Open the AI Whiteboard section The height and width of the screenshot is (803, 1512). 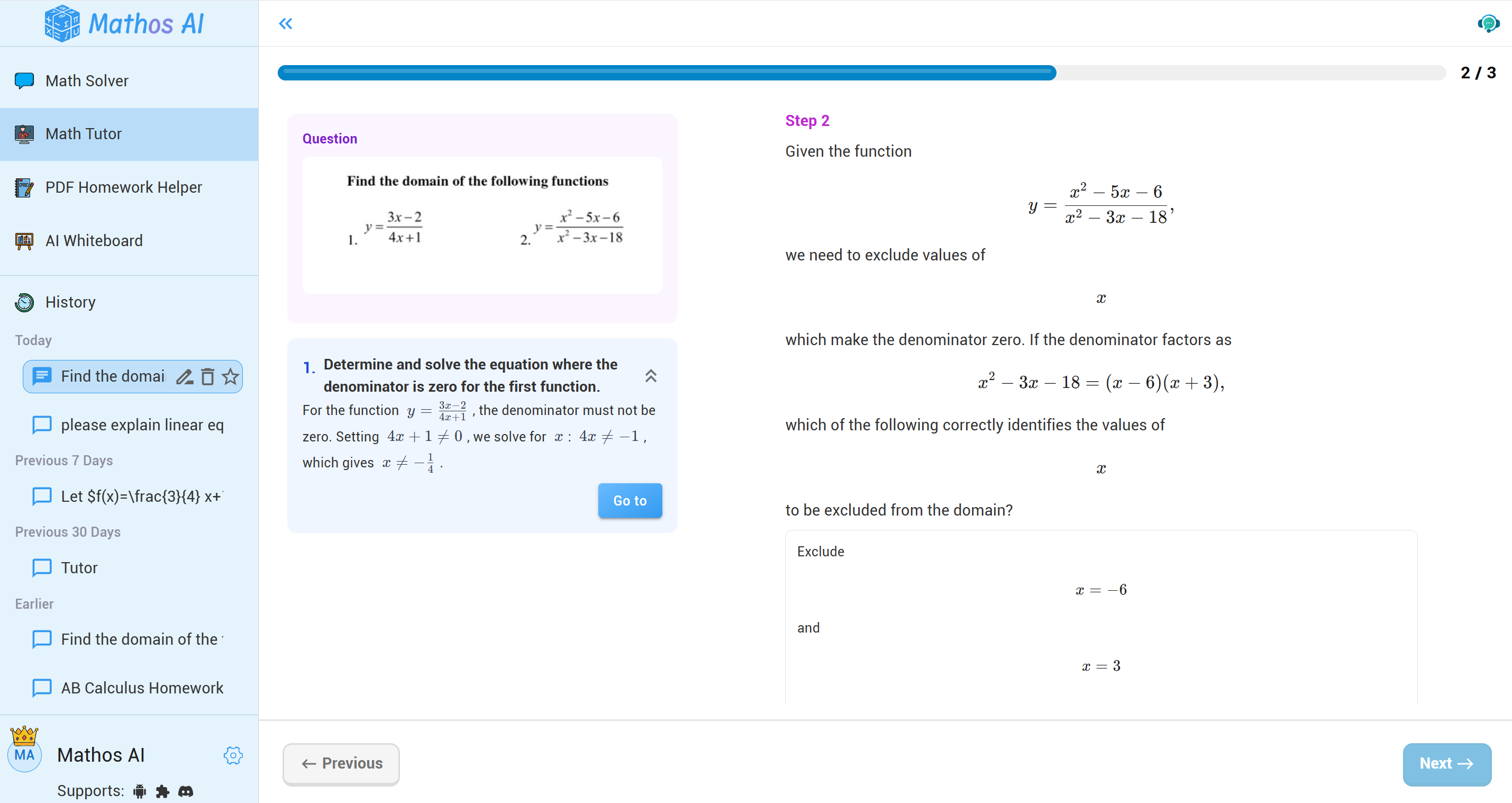coord(94,240)
